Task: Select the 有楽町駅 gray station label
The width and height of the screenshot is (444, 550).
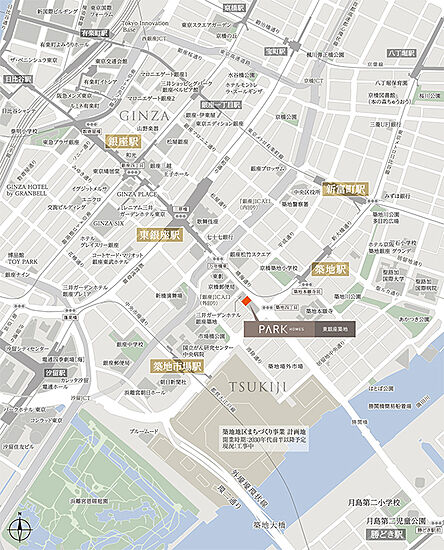Action: tap(95, 33)
